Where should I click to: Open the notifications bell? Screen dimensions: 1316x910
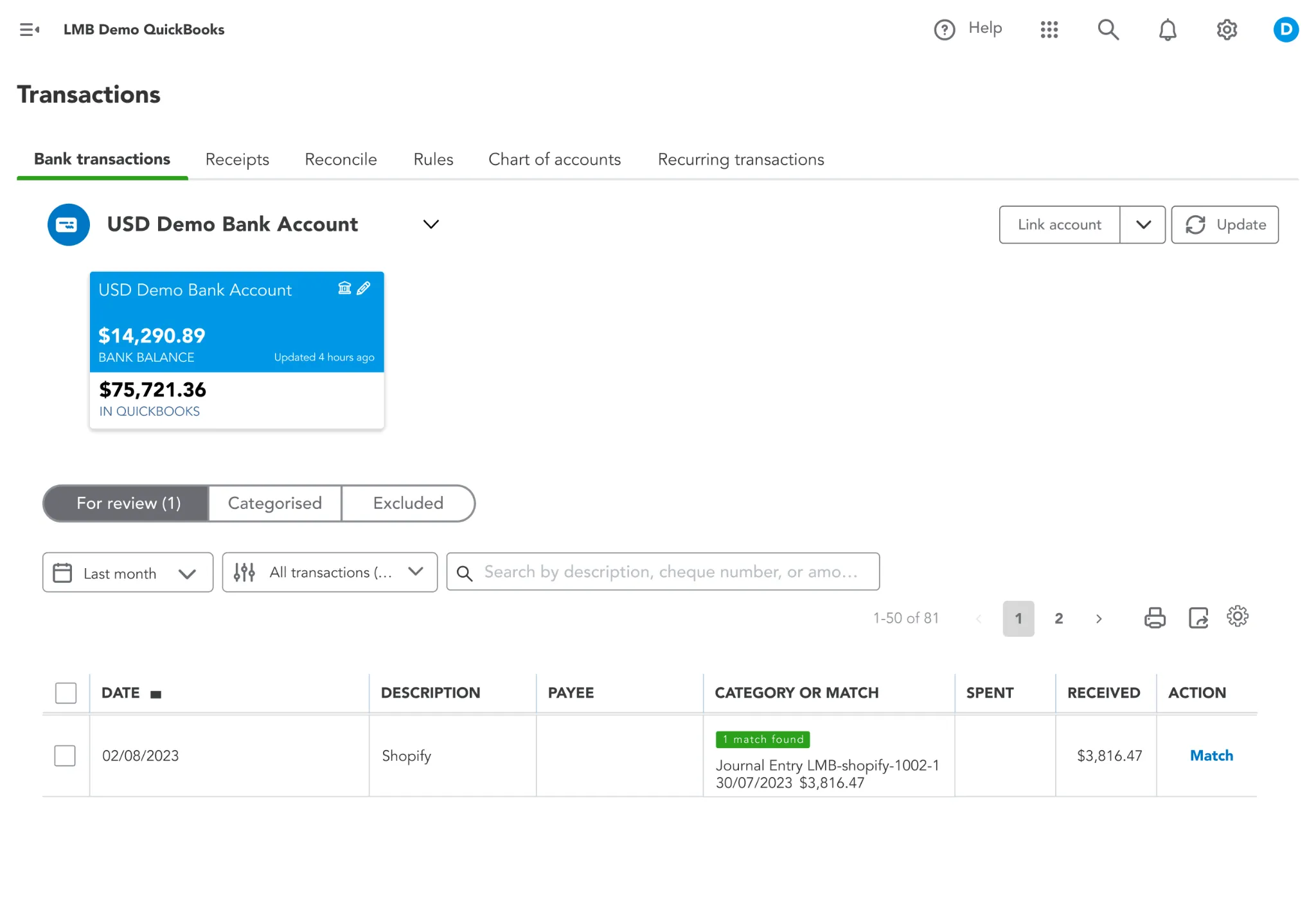[x=1167, y=30]
